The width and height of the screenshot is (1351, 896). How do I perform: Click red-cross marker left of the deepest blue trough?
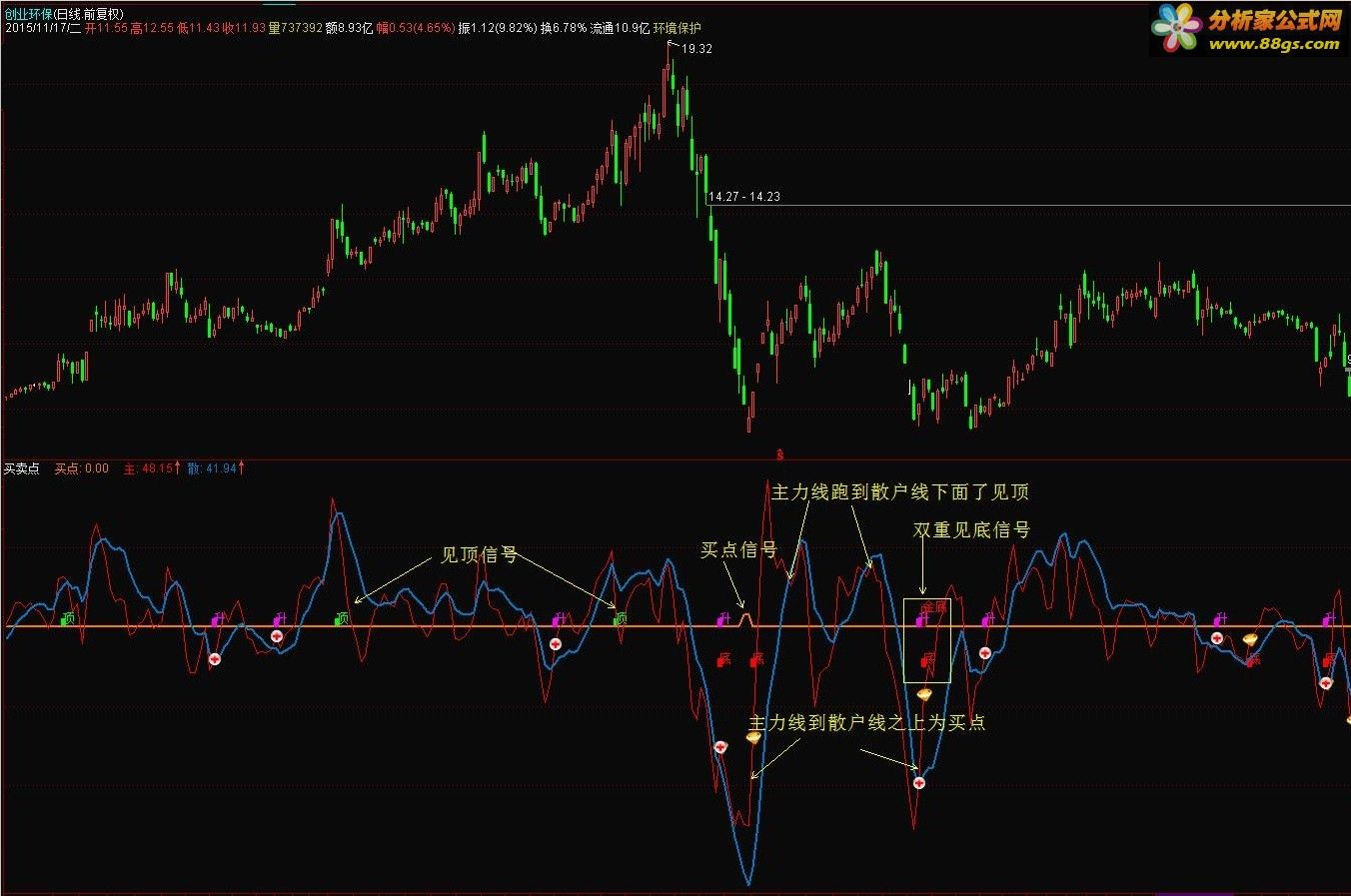point(719,746)
